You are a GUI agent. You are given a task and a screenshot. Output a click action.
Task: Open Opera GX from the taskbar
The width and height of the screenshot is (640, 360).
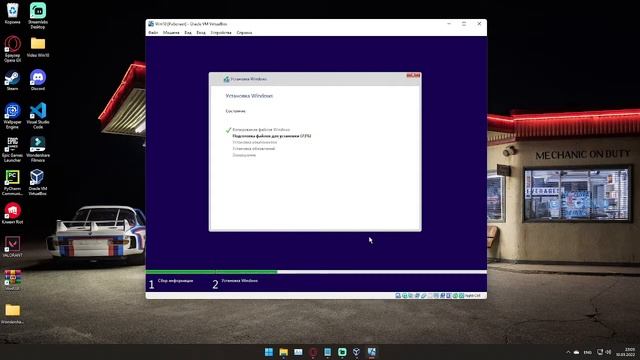[x=313, y=352]
